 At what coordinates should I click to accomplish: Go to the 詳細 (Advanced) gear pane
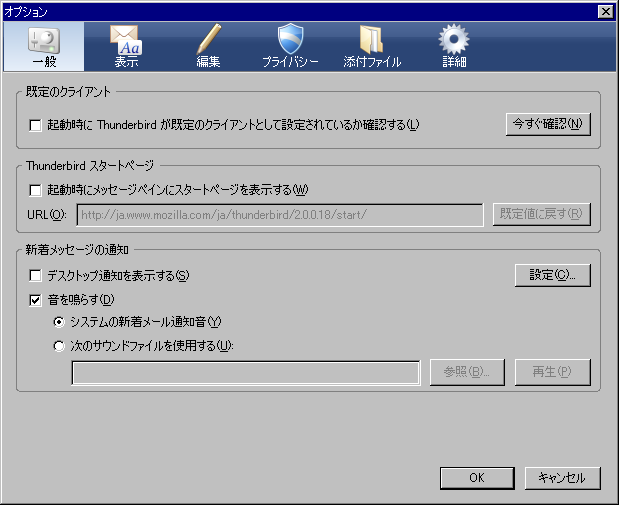pos(454,47)
